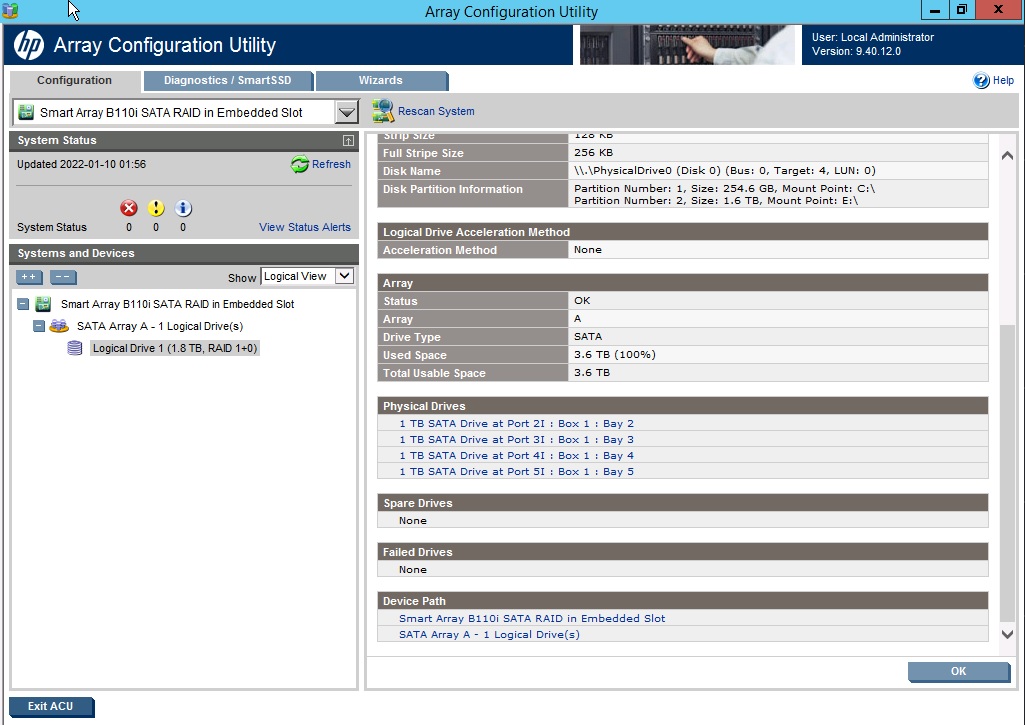
Task: Click the Acceleration Method 'None' value
Action: (588, 250)
